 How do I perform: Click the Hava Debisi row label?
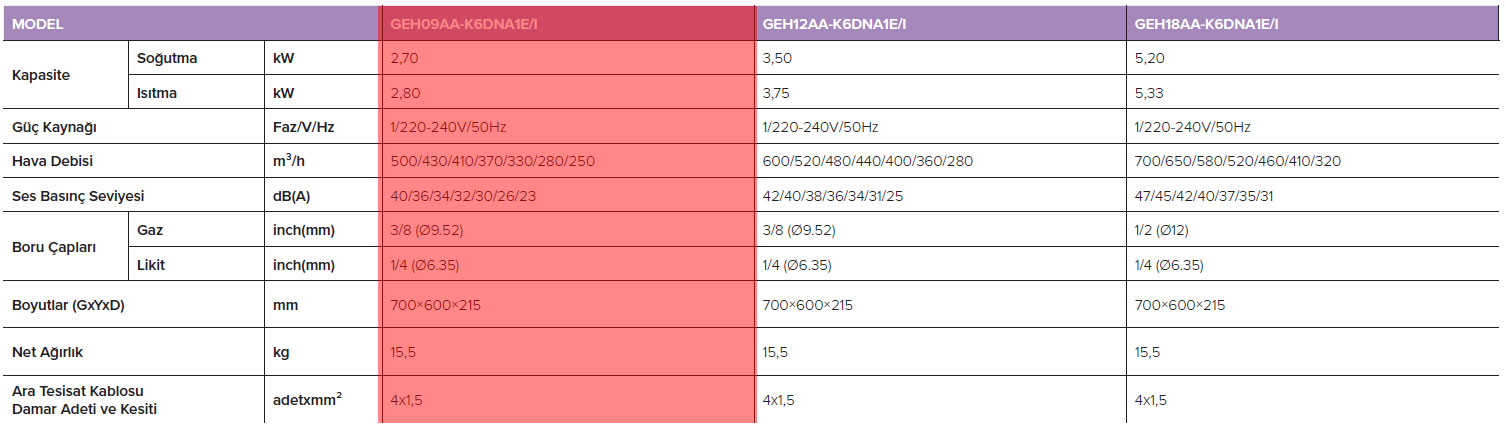(52, 161)
